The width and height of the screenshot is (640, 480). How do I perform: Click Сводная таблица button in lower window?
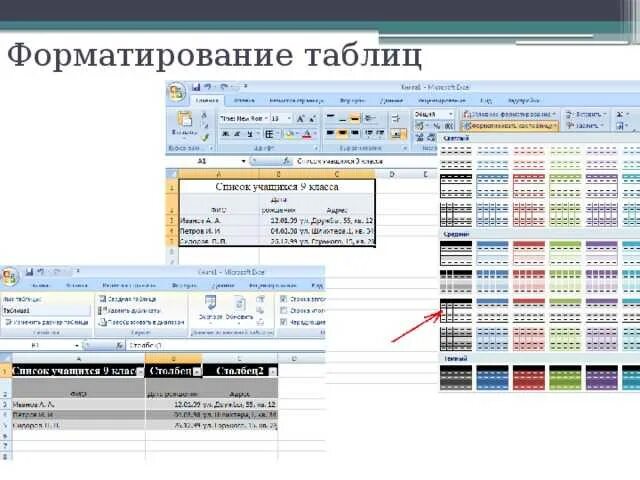coord(127,299)
